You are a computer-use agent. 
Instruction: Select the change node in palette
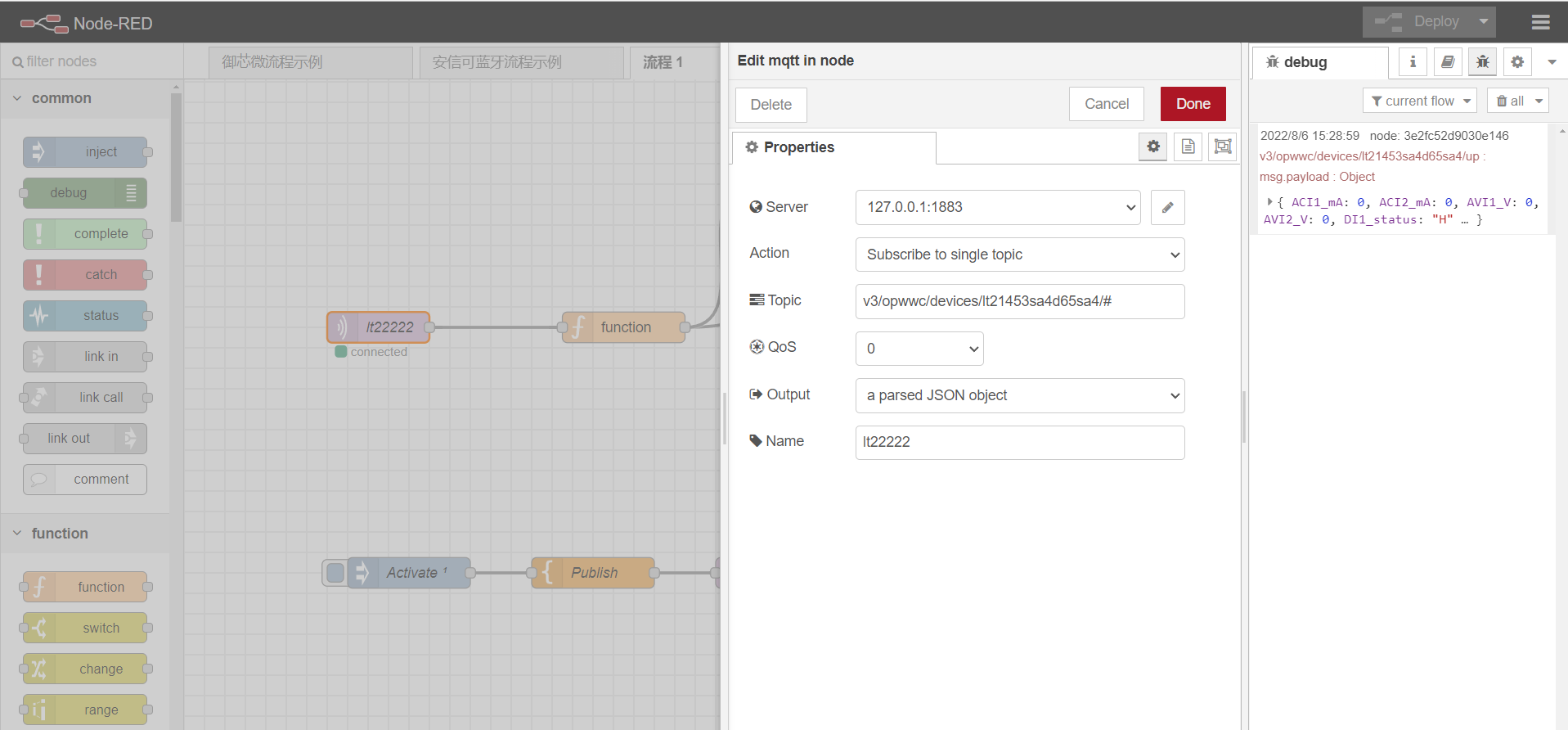click(85, 669)
